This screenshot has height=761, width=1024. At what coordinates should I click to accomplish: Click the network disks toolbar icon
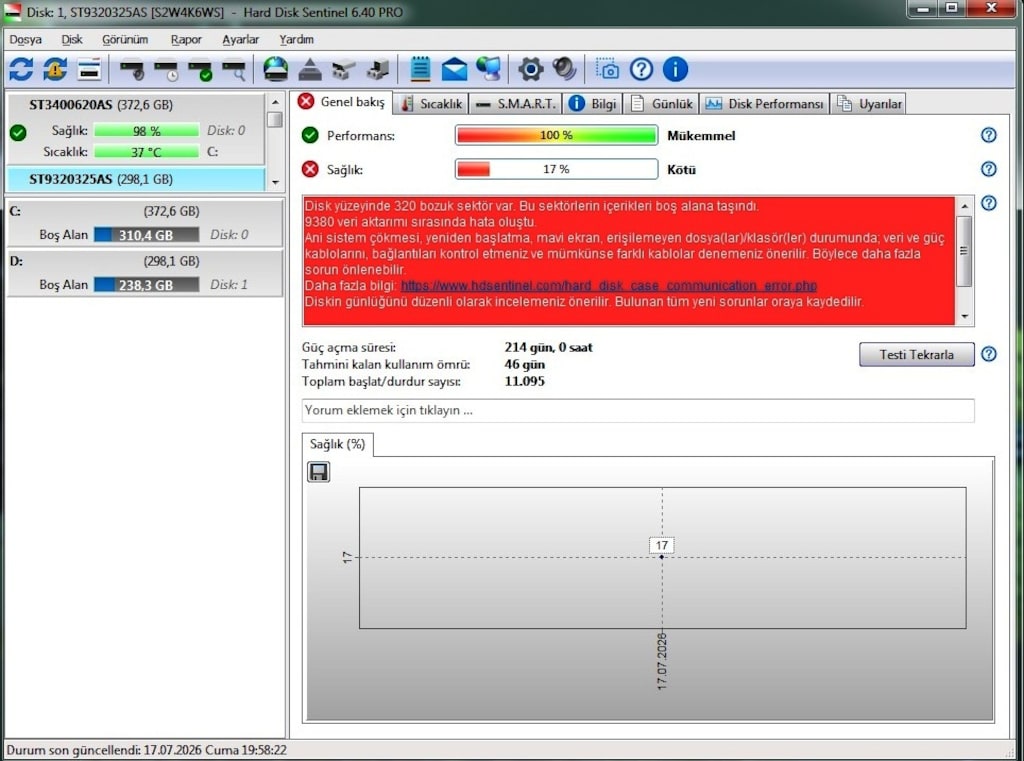tap(344, 69)
